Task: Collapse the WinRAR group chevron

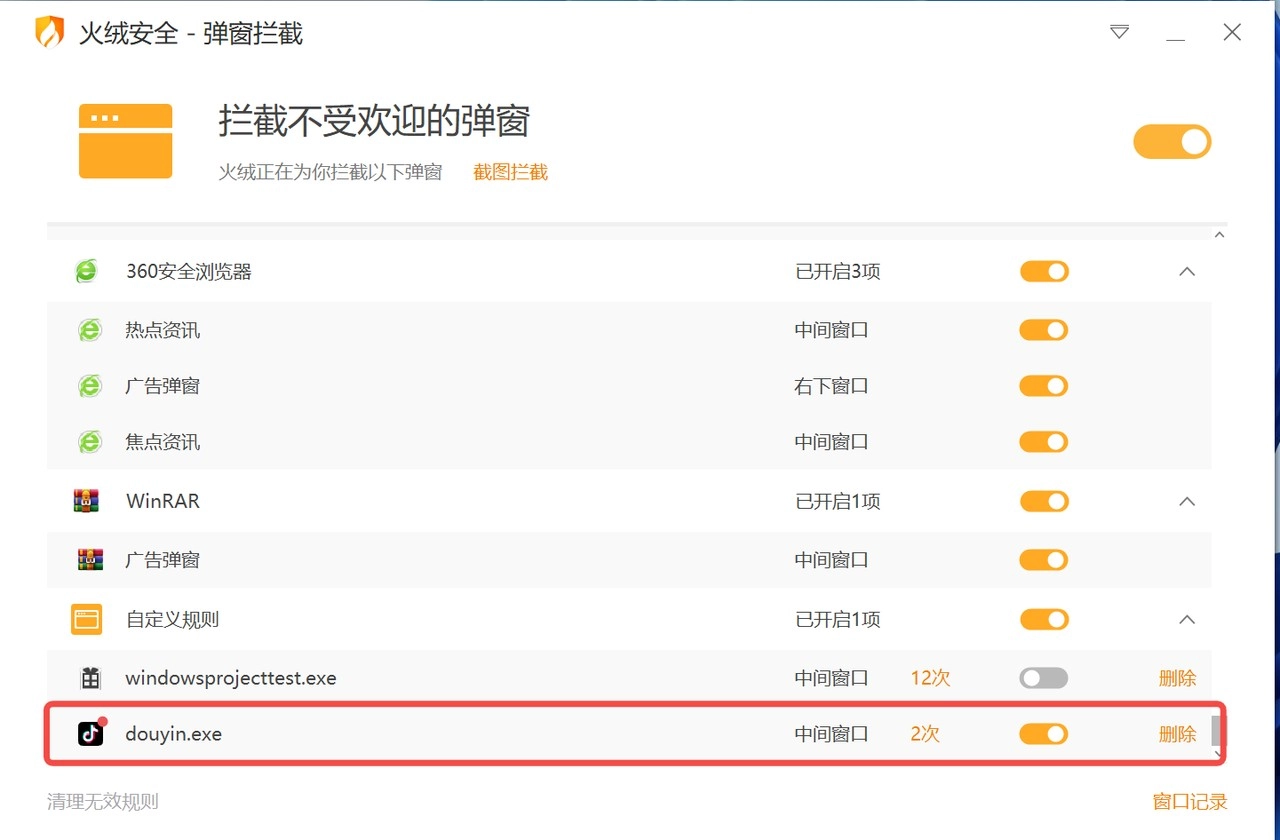Action: click(1187, 501)
